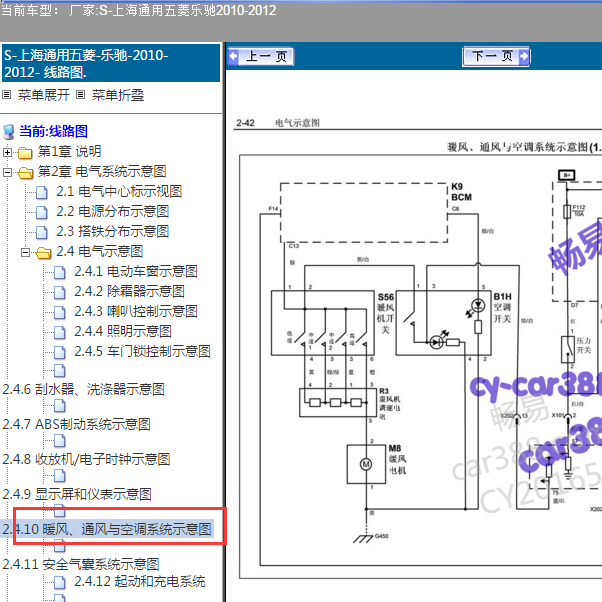
Task: Click the 2.4 电气示意图 folder icon
Action: pyautogui.click(x=44, y=253)
